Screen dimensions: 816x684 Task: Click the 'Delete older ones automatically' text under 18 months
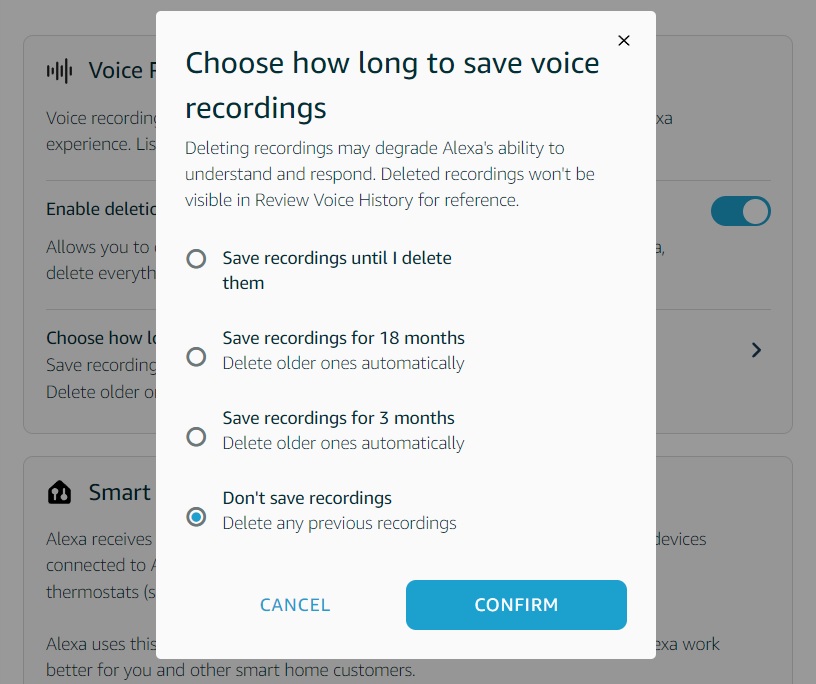click(x=343, y=363)
